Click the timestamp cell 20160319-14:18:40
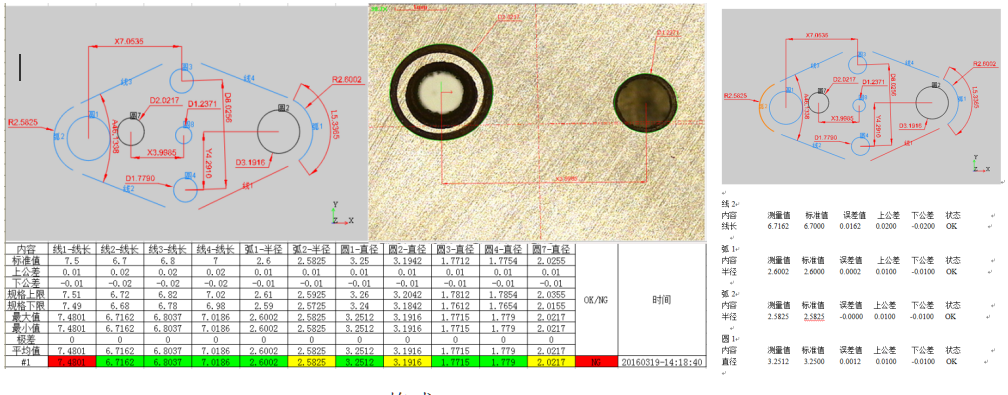Viewport: 1008px width, 395px height. click(x=662, y=362)
